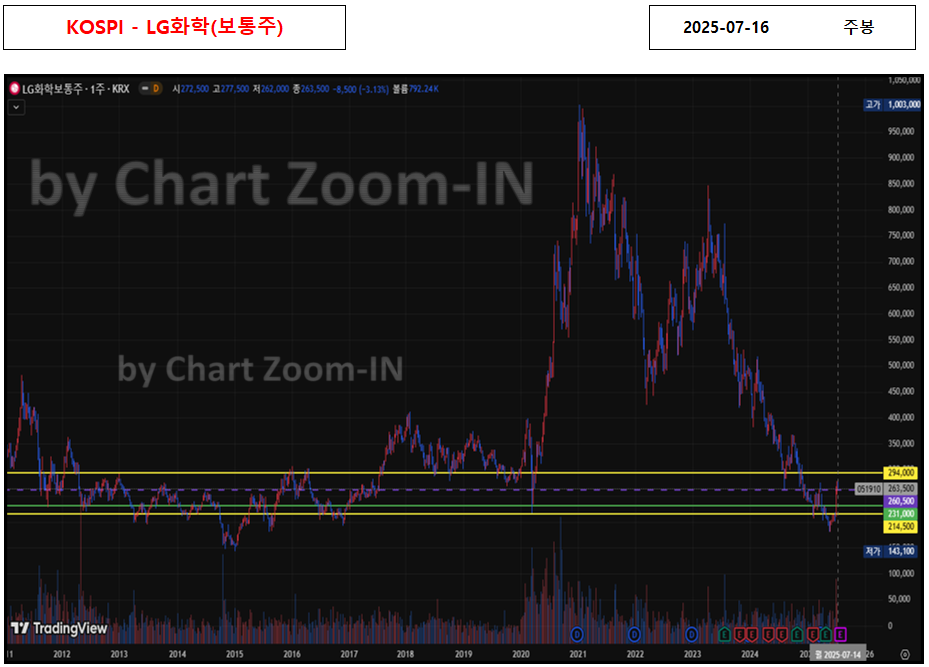This screenshot has height=667, width=929.
Task: Click the 2025-07-16 date in header
Action: pyautogui.click(x=726, y=27)
